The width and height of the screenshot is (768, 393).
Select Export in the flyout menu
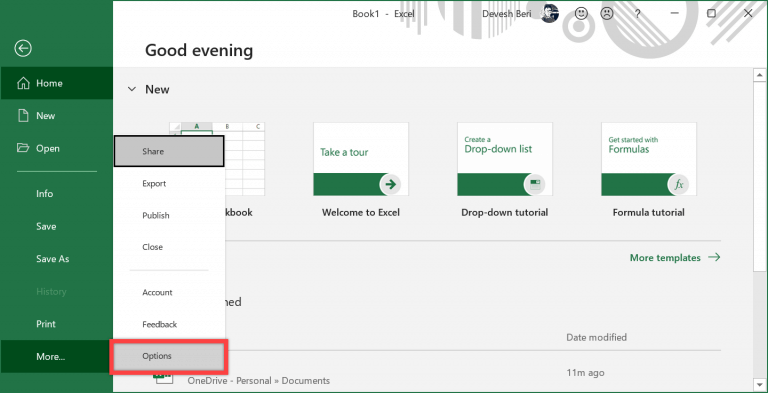pyautogui.click(x=169, y=183)
